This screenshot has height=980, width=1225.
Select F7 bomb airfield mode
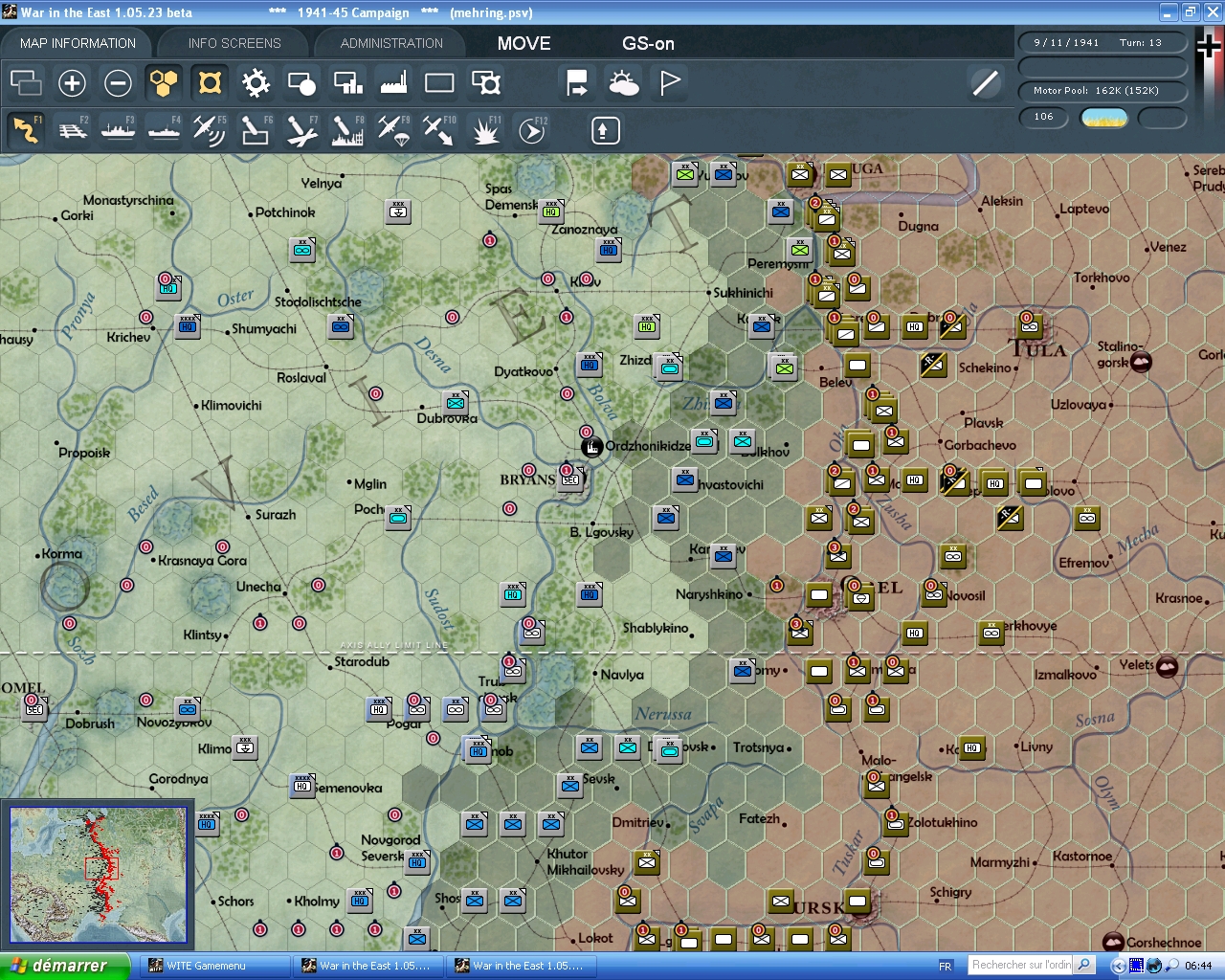click(x=301, y=130)
